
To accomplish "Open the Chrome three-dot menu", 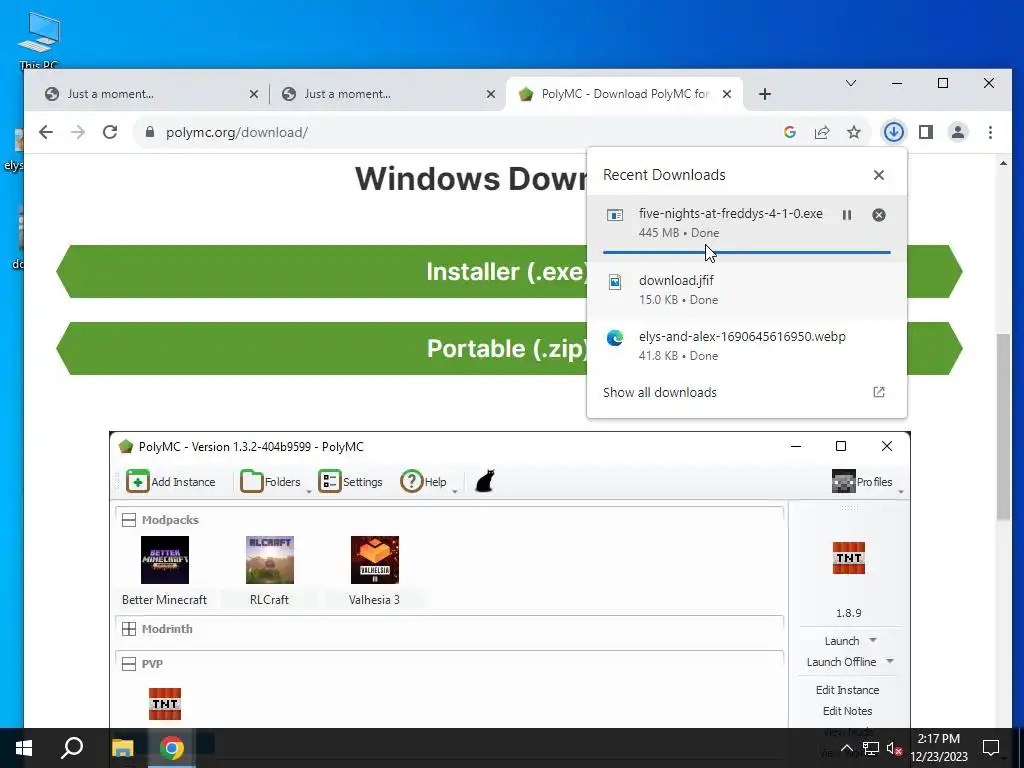I will pyautogui.click(x=990, y=132).
